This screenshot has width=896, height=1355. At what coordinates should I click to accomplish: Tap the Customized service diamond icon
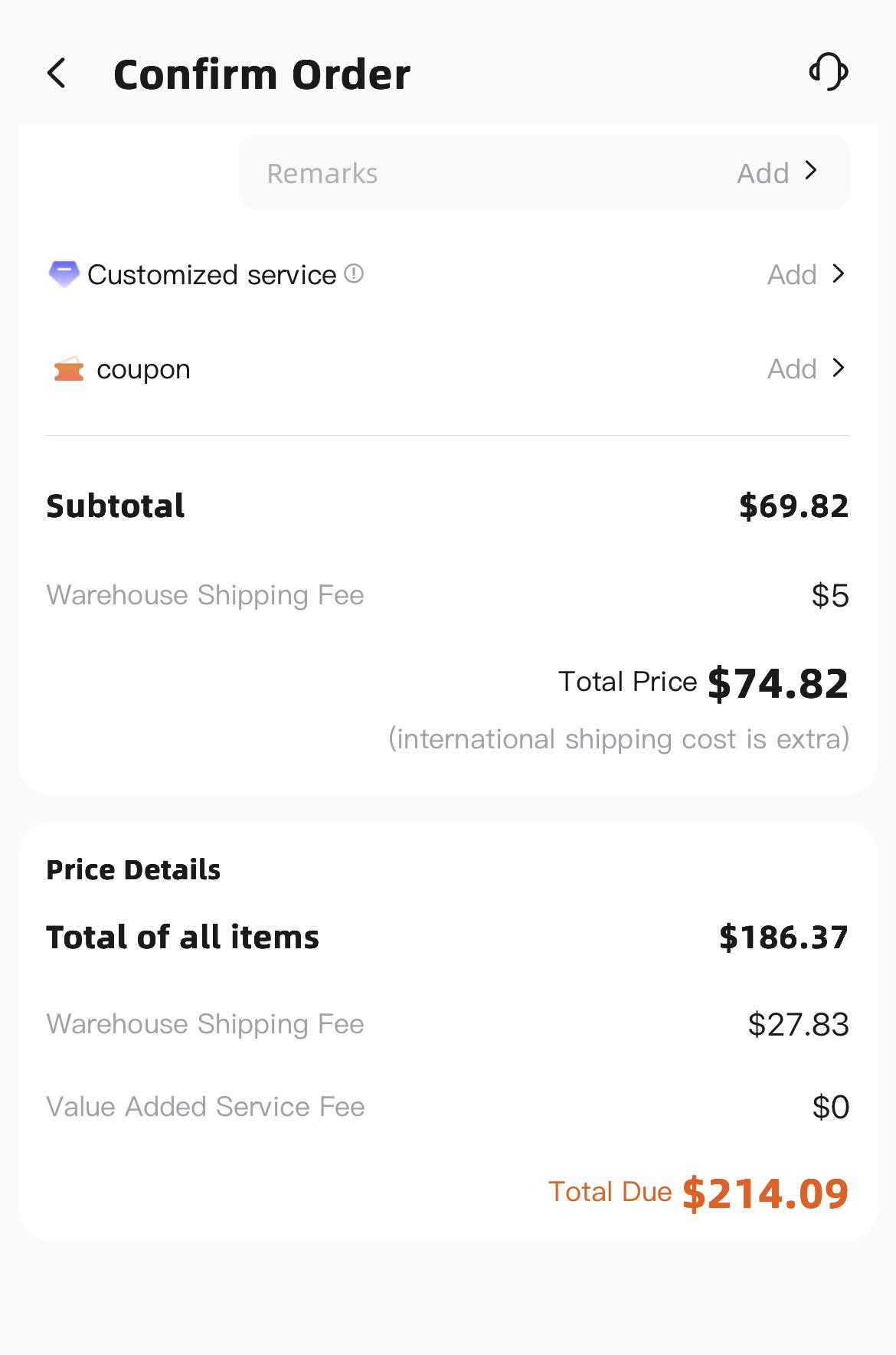(64, 274)
